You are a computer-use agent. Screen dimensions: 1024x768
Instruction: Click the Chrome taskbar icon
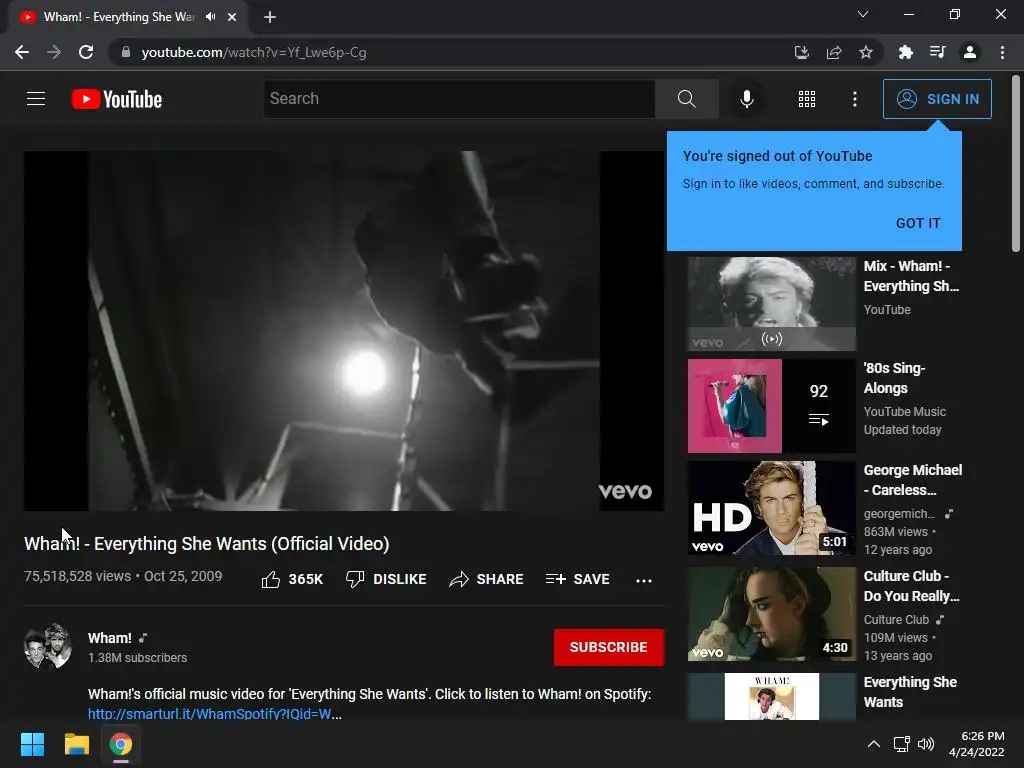coord(120,744)
